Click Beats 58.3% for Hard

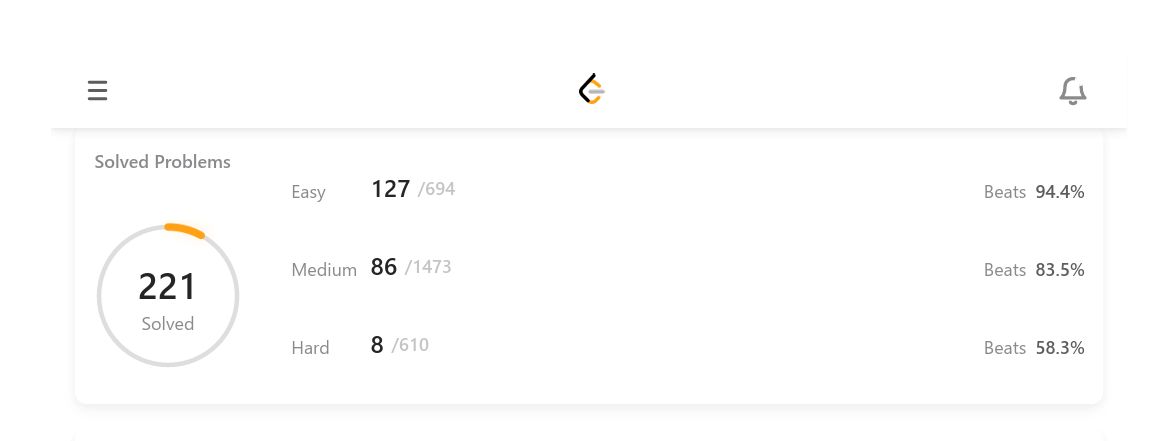(1034, 348)
